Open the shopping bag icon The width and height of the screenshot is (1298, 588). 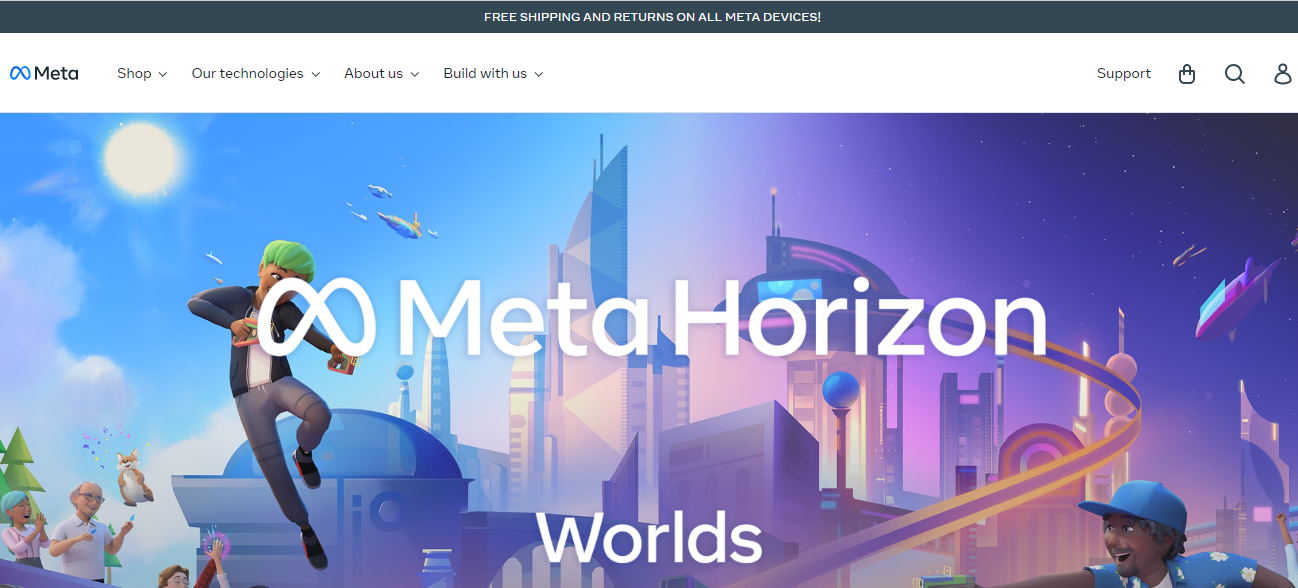(x=1187, y=74)
